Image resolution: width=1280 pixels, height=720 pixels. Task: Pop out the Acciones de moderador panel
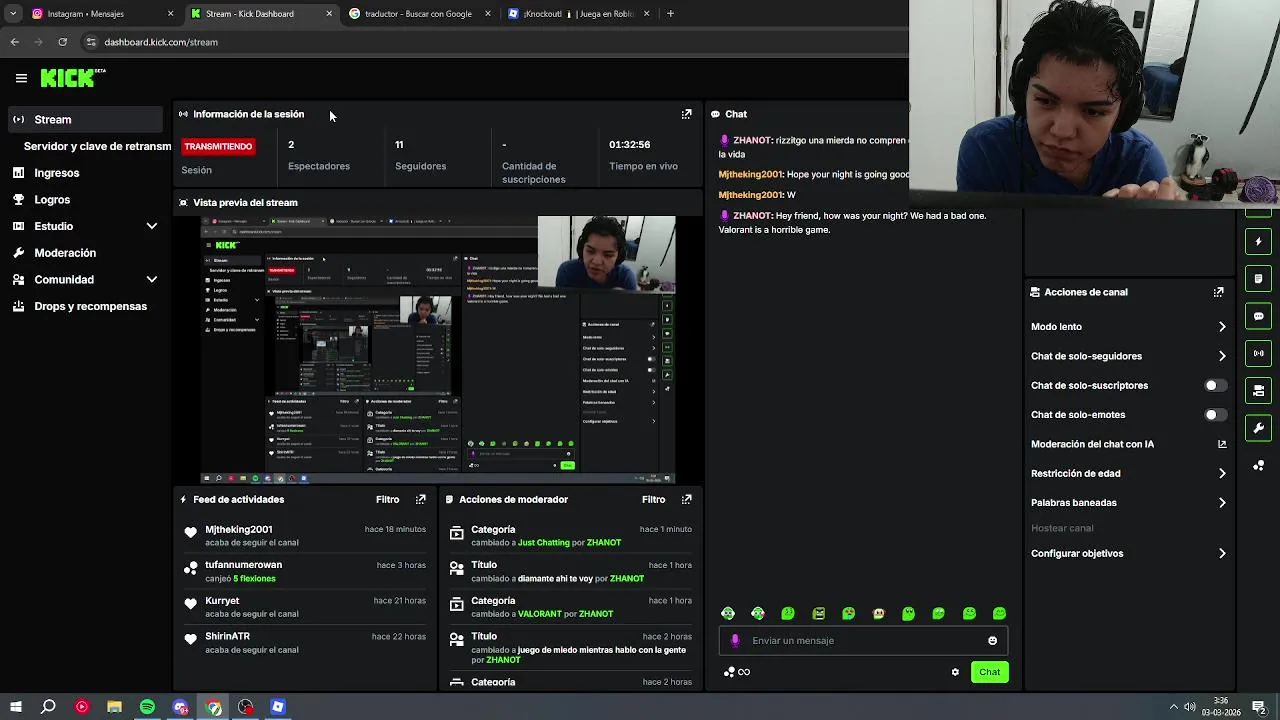click(x=686, y=499)
